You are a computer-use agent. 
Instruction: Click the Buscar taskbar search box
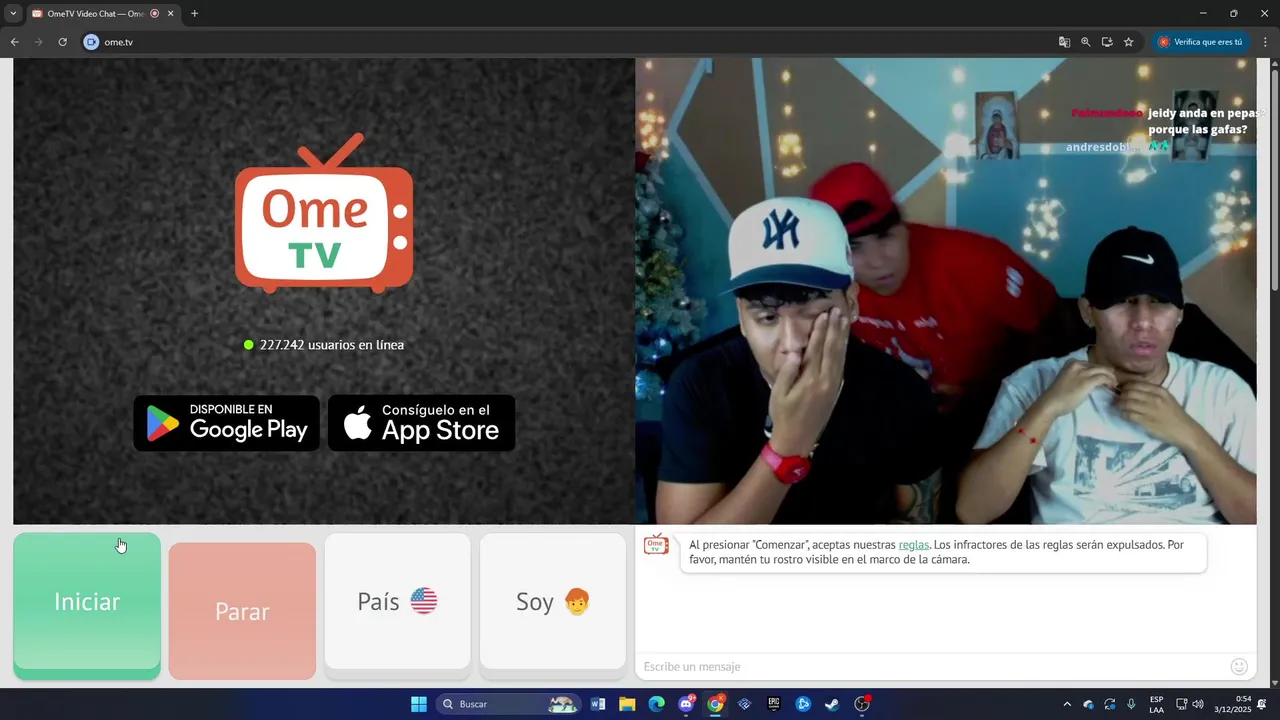click(508, 704)
